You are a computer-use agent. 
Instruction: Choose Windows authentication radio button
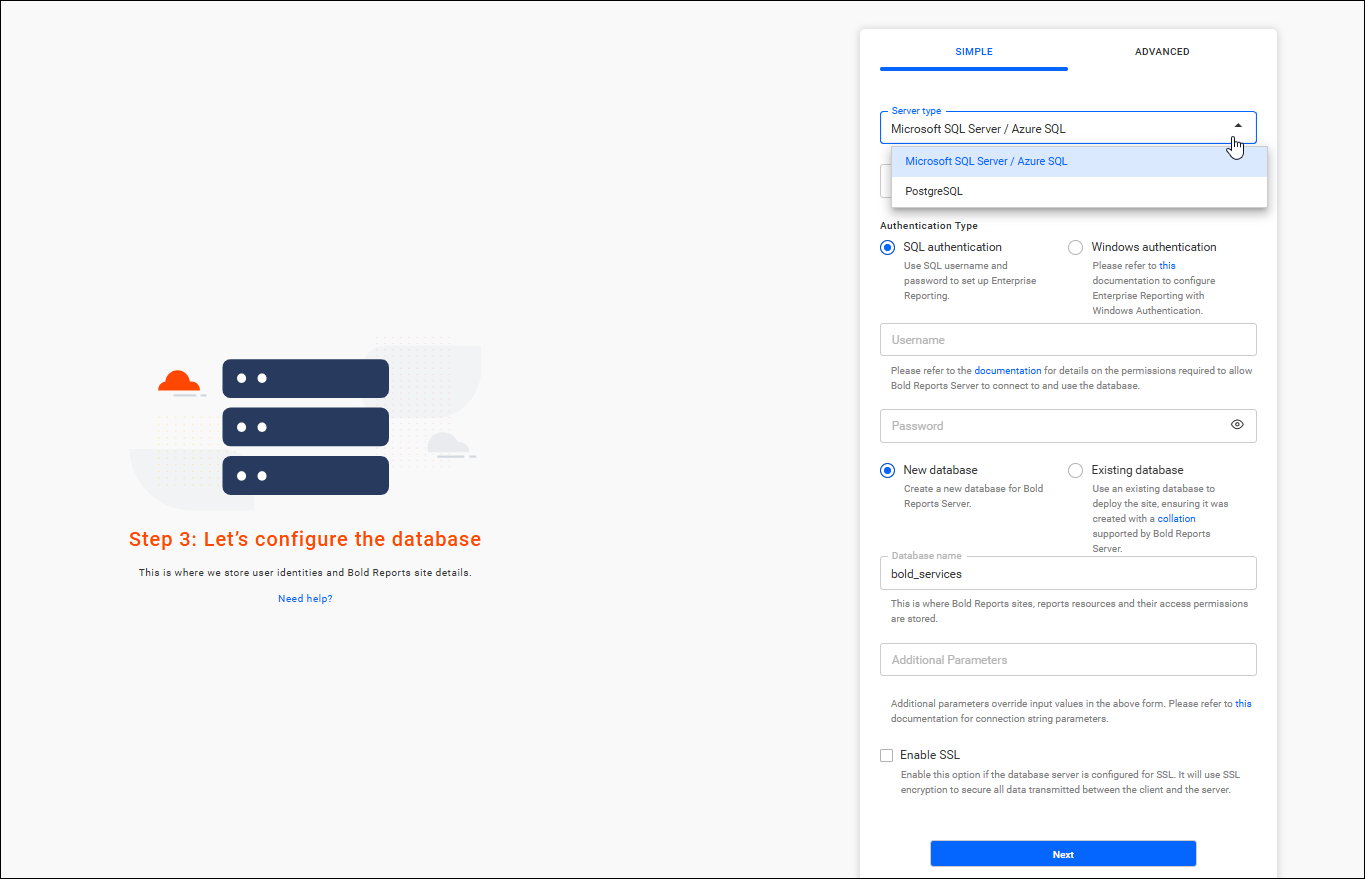(1075, 247)
